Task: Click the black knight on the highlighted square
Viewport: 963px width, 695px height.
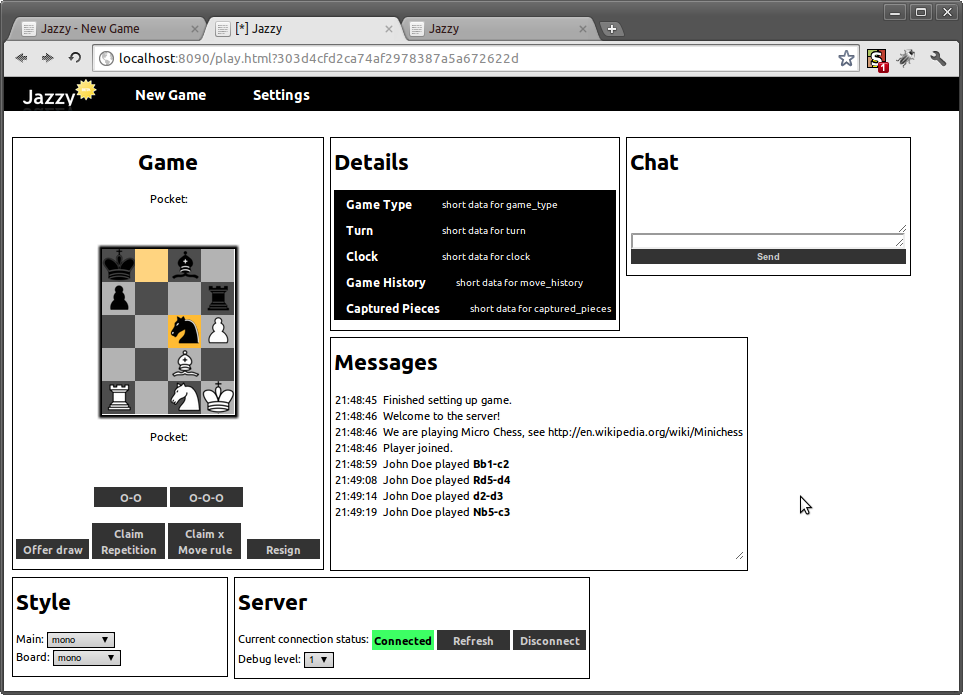Action: [x=185, y=331]
